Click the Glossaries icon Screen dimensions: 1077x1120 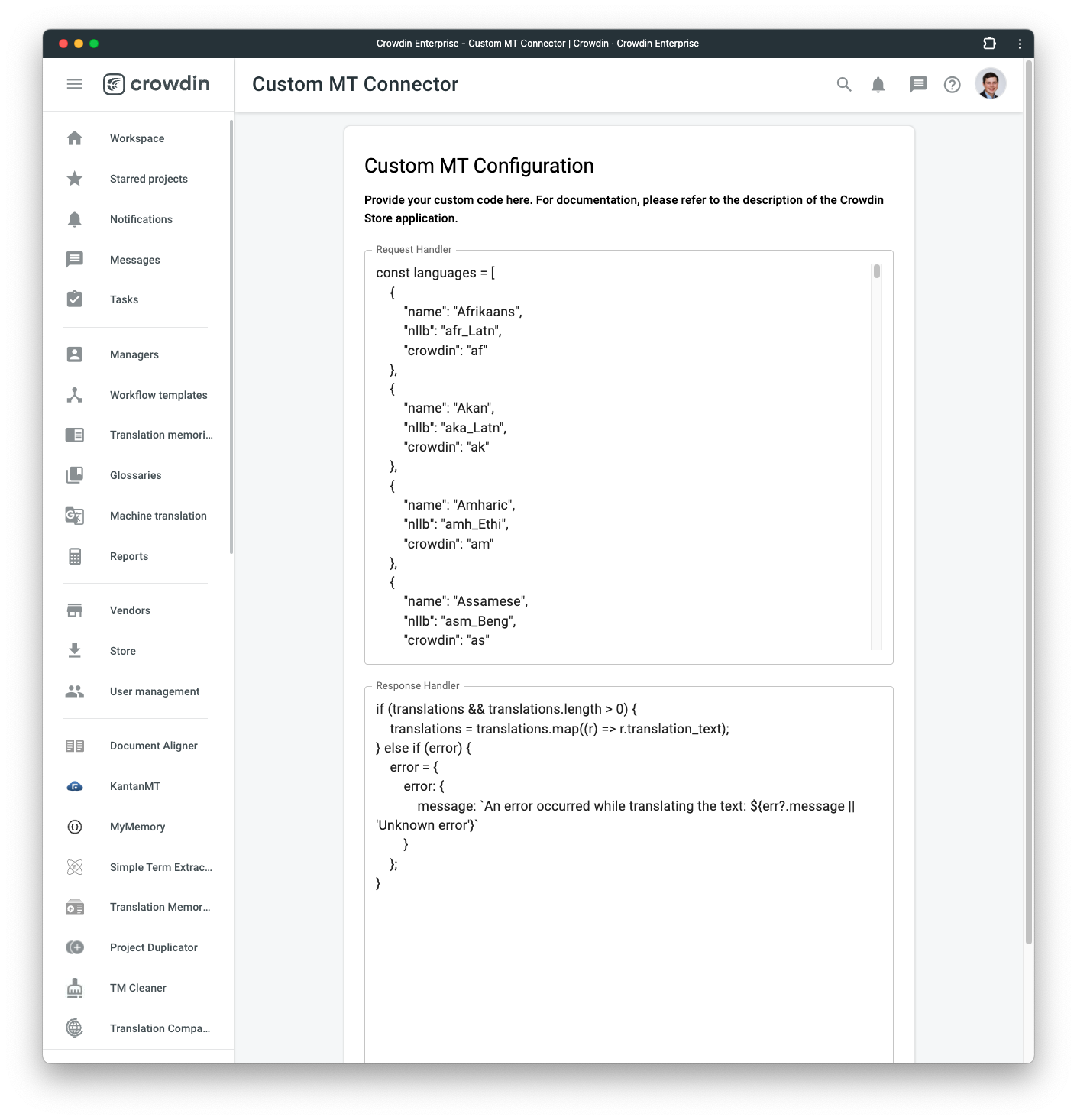tap(75, 475)
